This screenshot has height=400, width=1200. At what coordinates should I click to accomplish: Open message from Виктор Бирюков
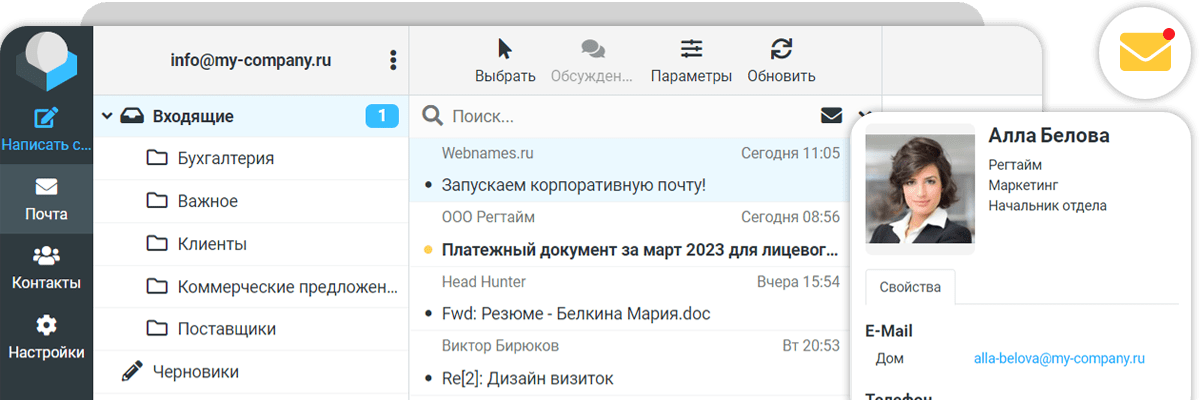point(629,363)
